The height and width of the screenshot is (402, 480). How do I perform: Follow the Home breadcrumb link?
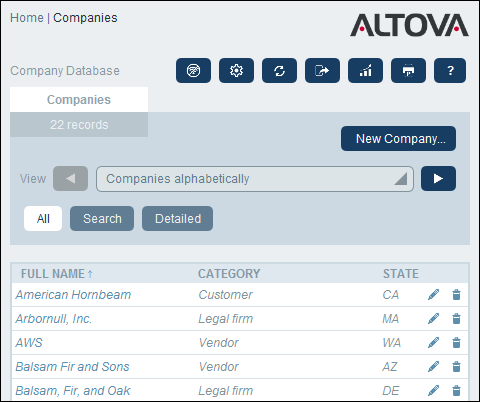click(27, 18)
